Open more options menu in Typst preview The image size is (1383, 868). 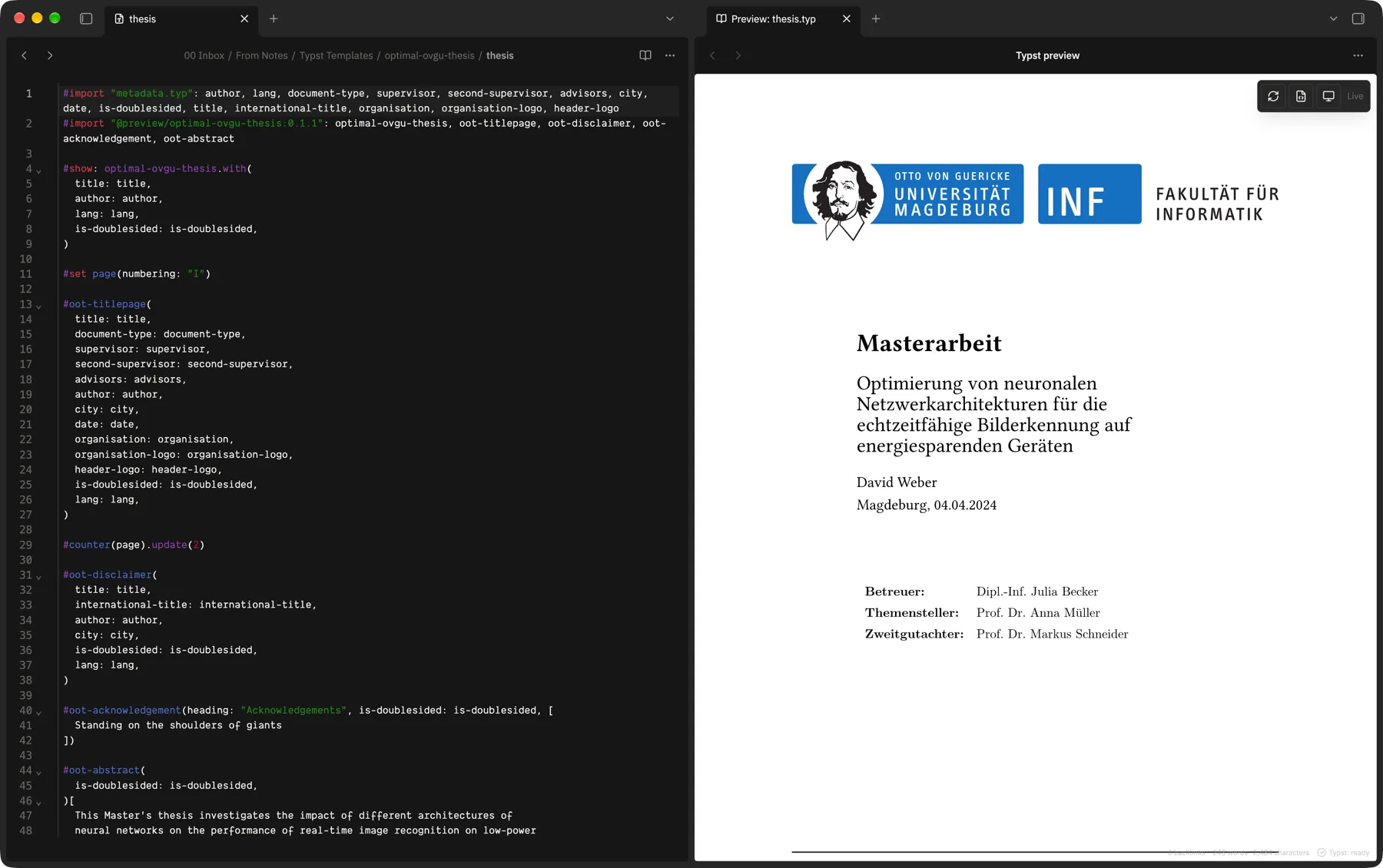coord(1358,55)
